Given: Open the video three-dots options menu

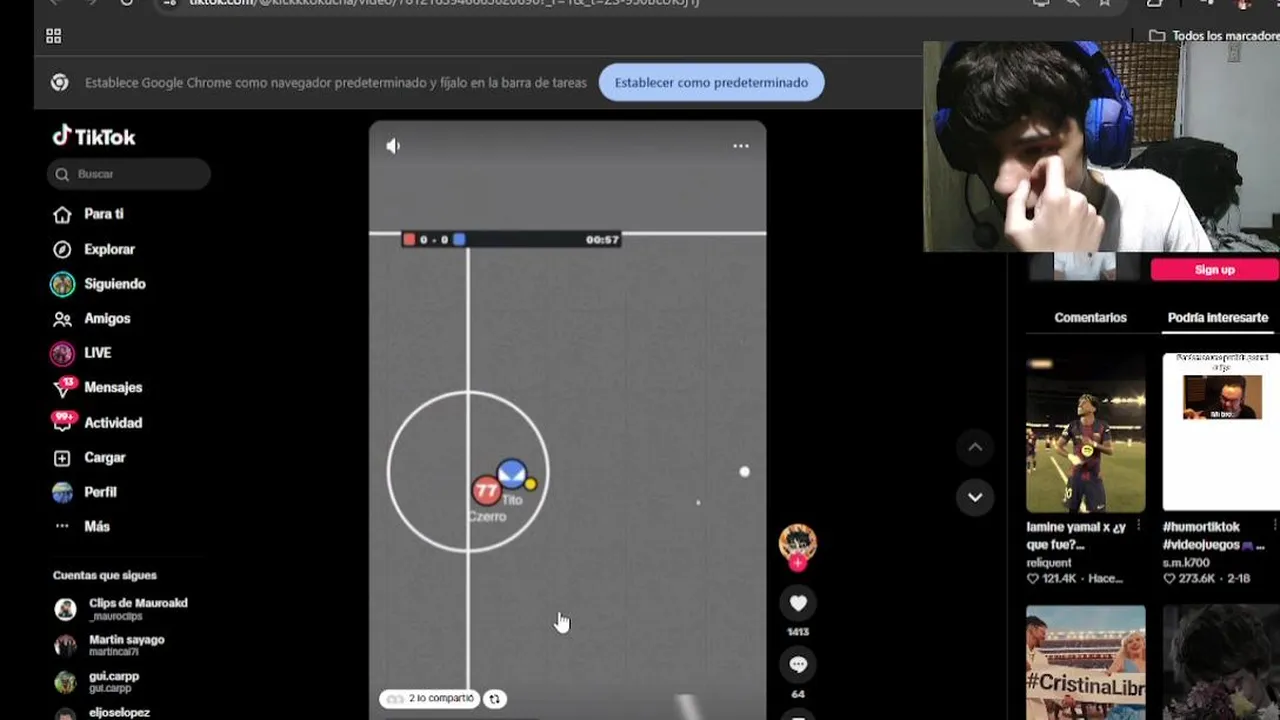Looking at the screenshot, I should [741, 146].
